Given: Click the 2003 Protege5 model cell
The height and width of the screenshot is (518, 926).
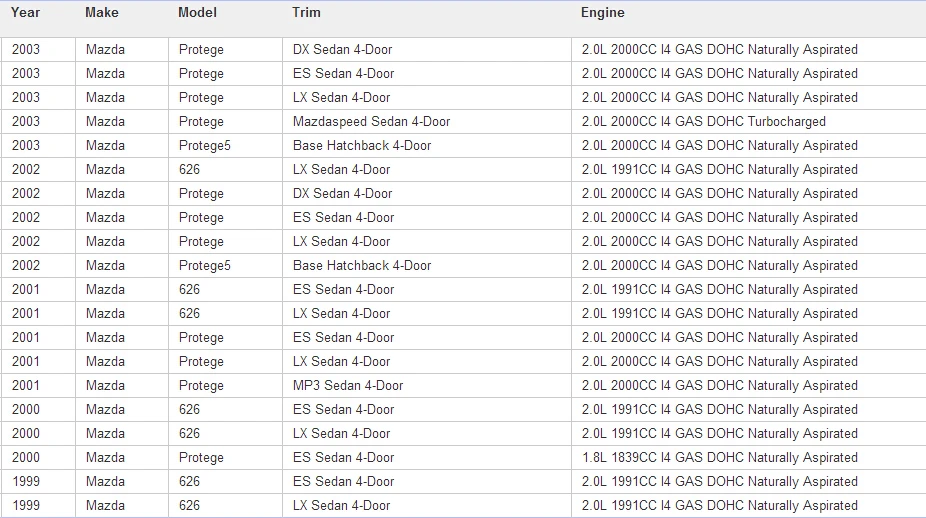Looking at the screenshot, I should [226, 146].
